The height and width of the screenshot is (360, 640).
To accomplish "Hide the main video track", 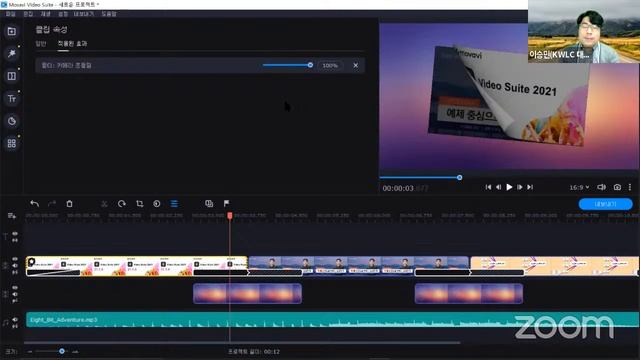I will pos(15,259).
